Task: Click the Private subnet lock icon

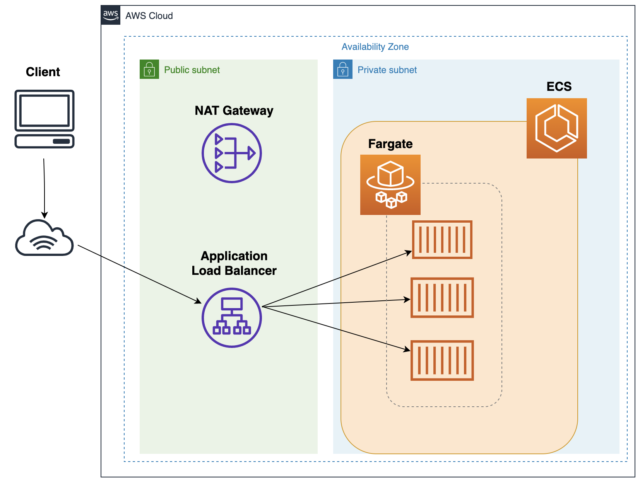Action: pos(343,69)
